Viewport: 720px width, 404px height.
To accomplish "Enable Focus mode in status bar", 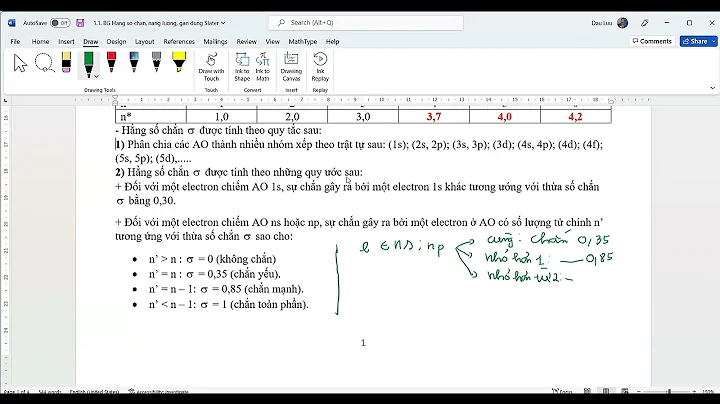I will click(x=562, y=392).
